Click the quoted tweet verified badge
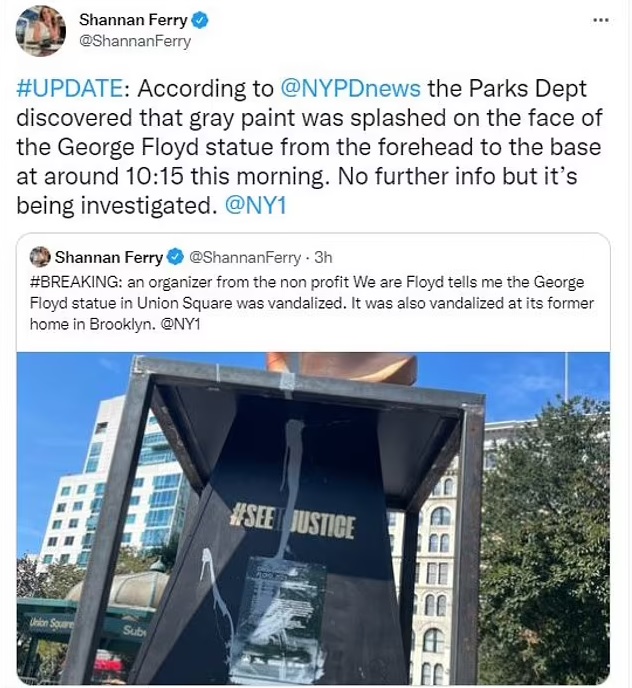The width and height of the screenshot is (632, 688). [176, 257]
